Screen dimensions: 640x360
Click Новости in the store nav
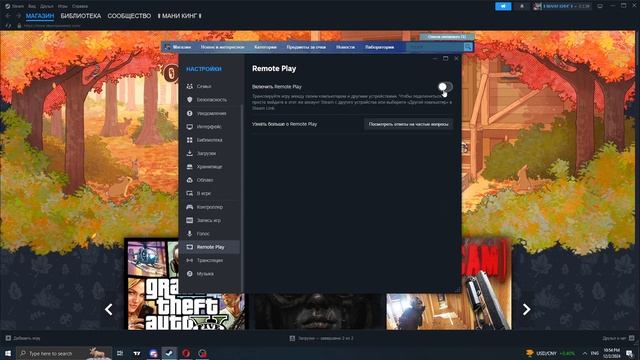pyautogui.click(x=345, y=47)
